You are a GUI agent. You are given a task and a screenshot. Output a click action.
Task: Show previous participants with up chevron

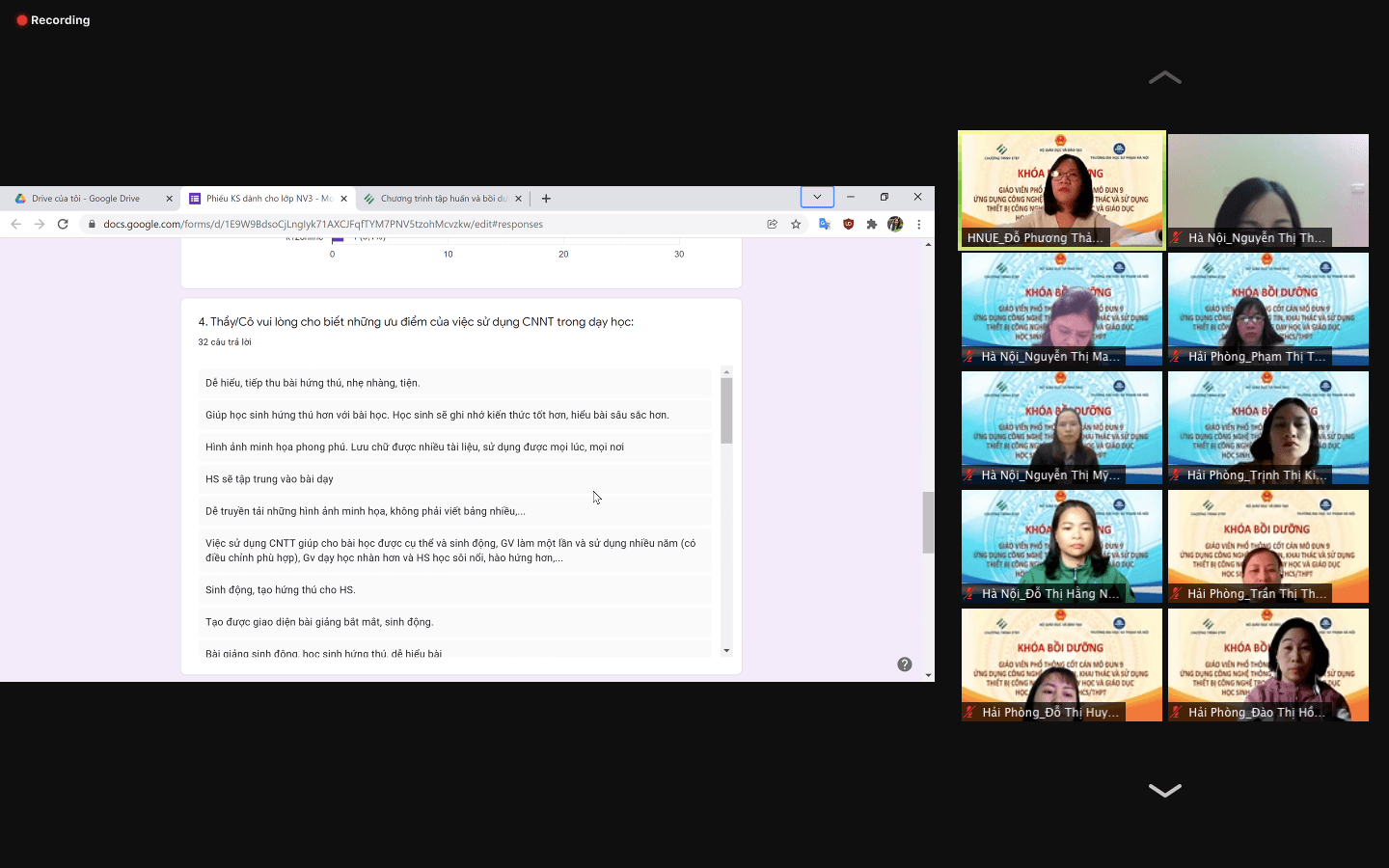click(1165, 77)
